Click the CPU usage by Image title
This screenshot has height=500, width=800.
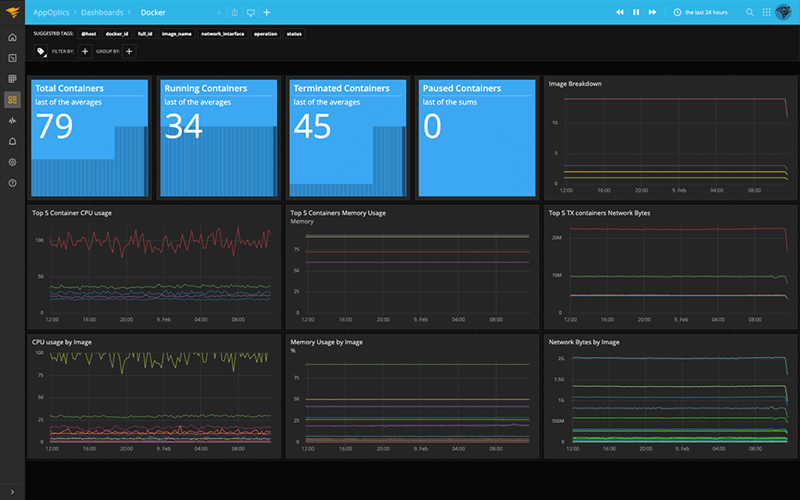pyautogui.click(x=62, y=342)
